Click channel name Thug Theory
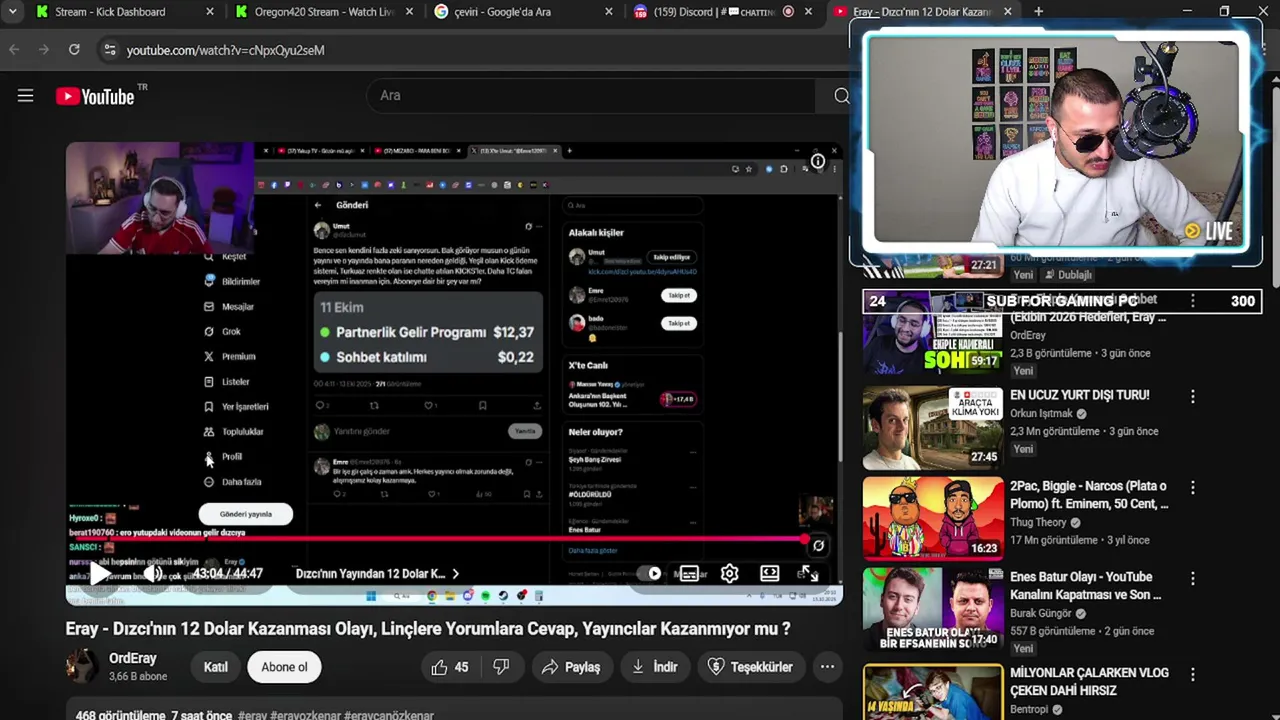This screenshot has width=1280, height=720. (1038, 522)
